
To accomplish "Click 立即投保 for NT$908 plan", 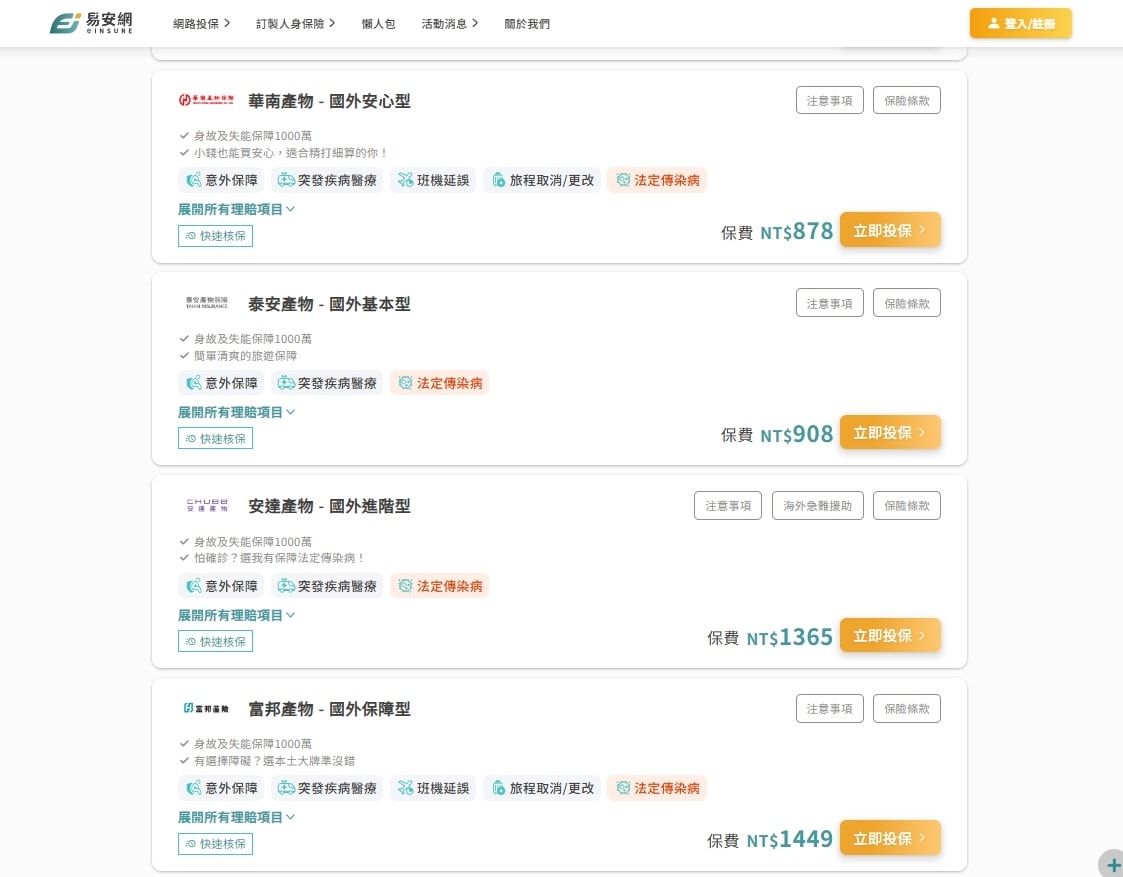I will (890, 432).
